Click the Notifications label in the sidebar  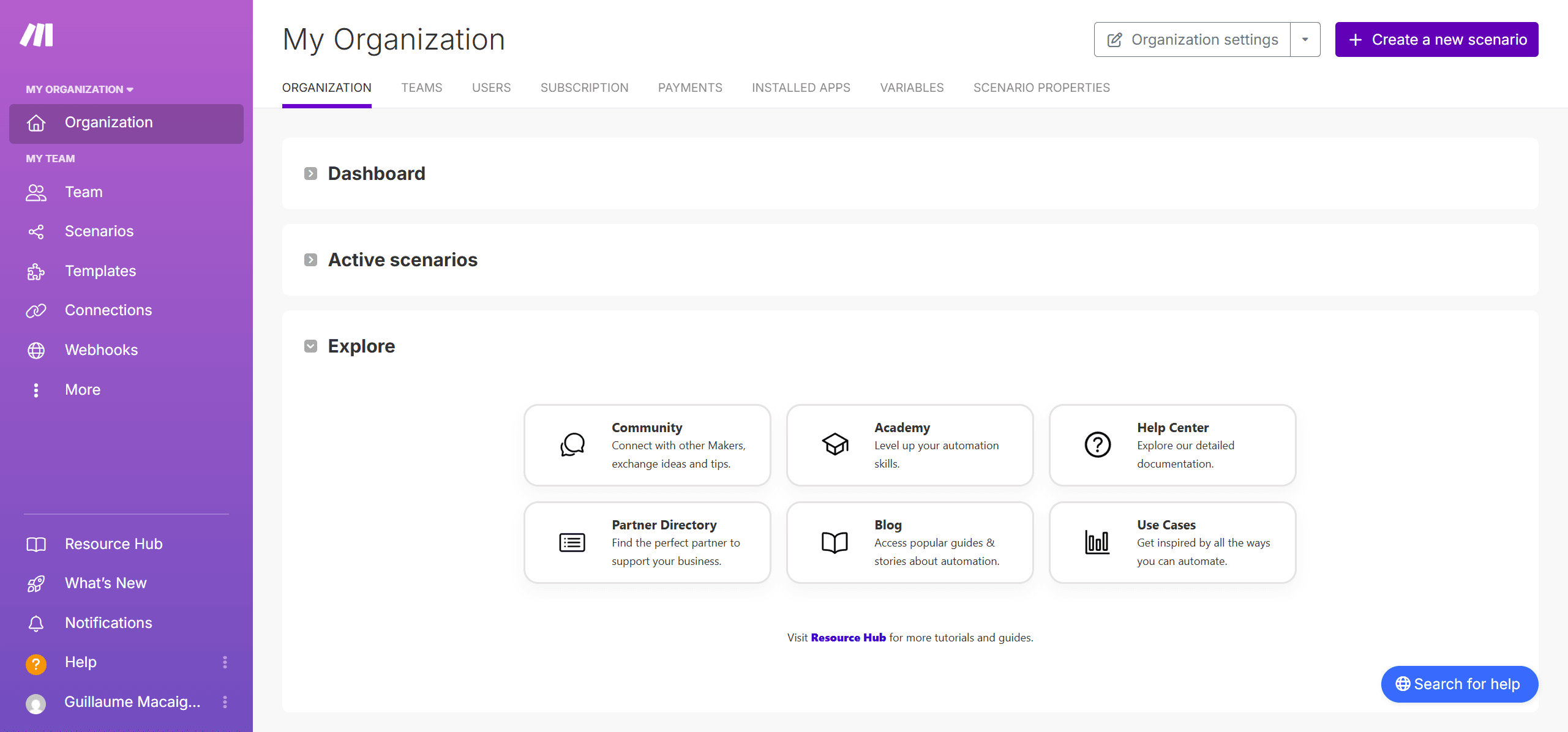coord(108,623)
